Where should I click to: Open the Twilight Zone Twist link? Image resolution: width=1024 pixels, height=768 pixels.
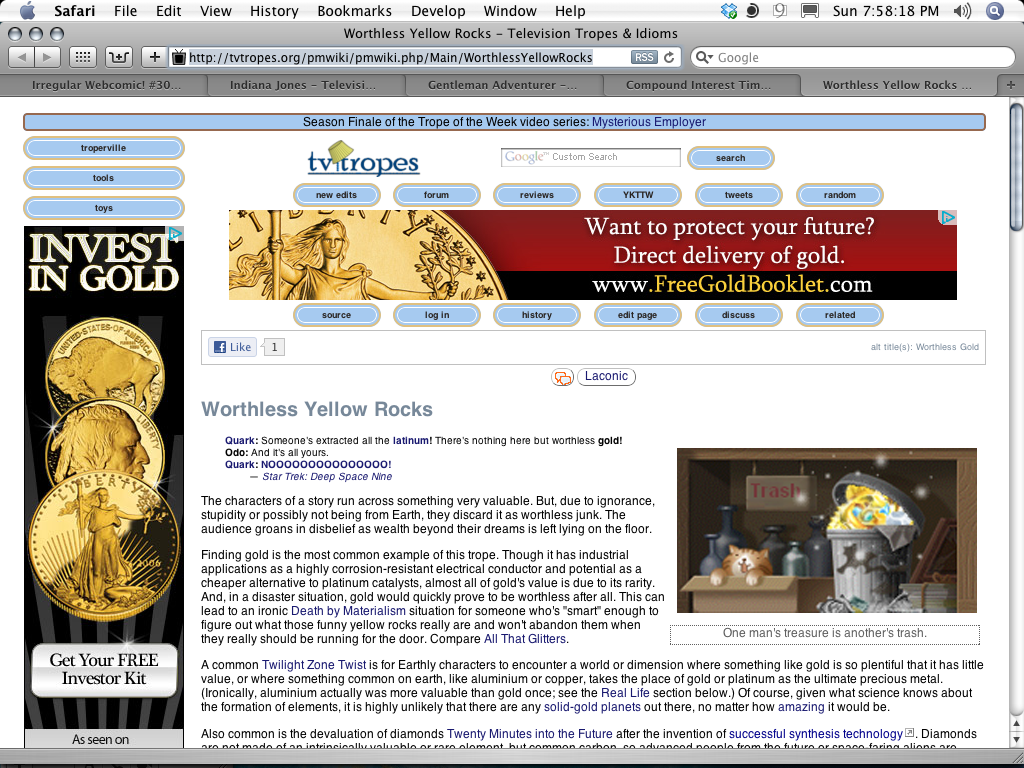click(x=313, y=665)
